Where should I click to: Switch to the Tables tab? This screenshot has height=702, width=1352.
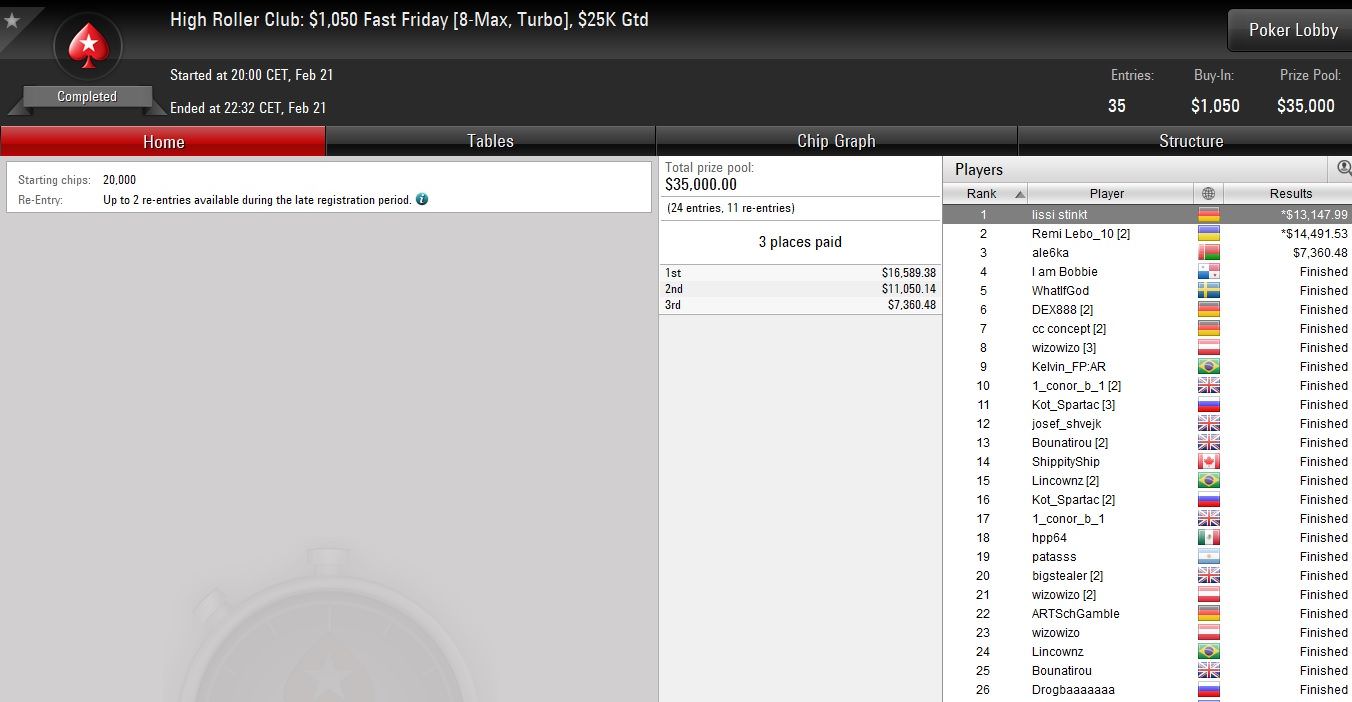pyautogui.click(x=491, y=141)
